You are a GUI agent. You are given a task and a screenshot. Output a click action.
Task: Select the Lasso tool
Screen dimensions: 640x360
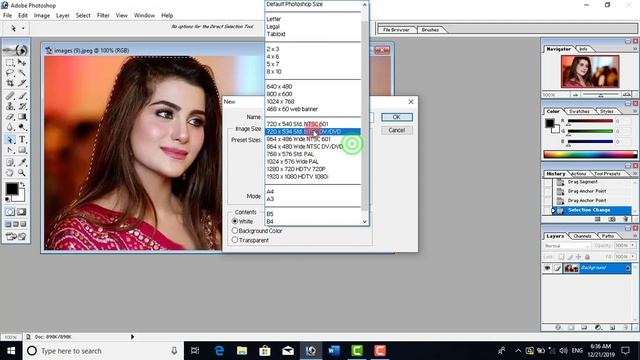point(10,73)
